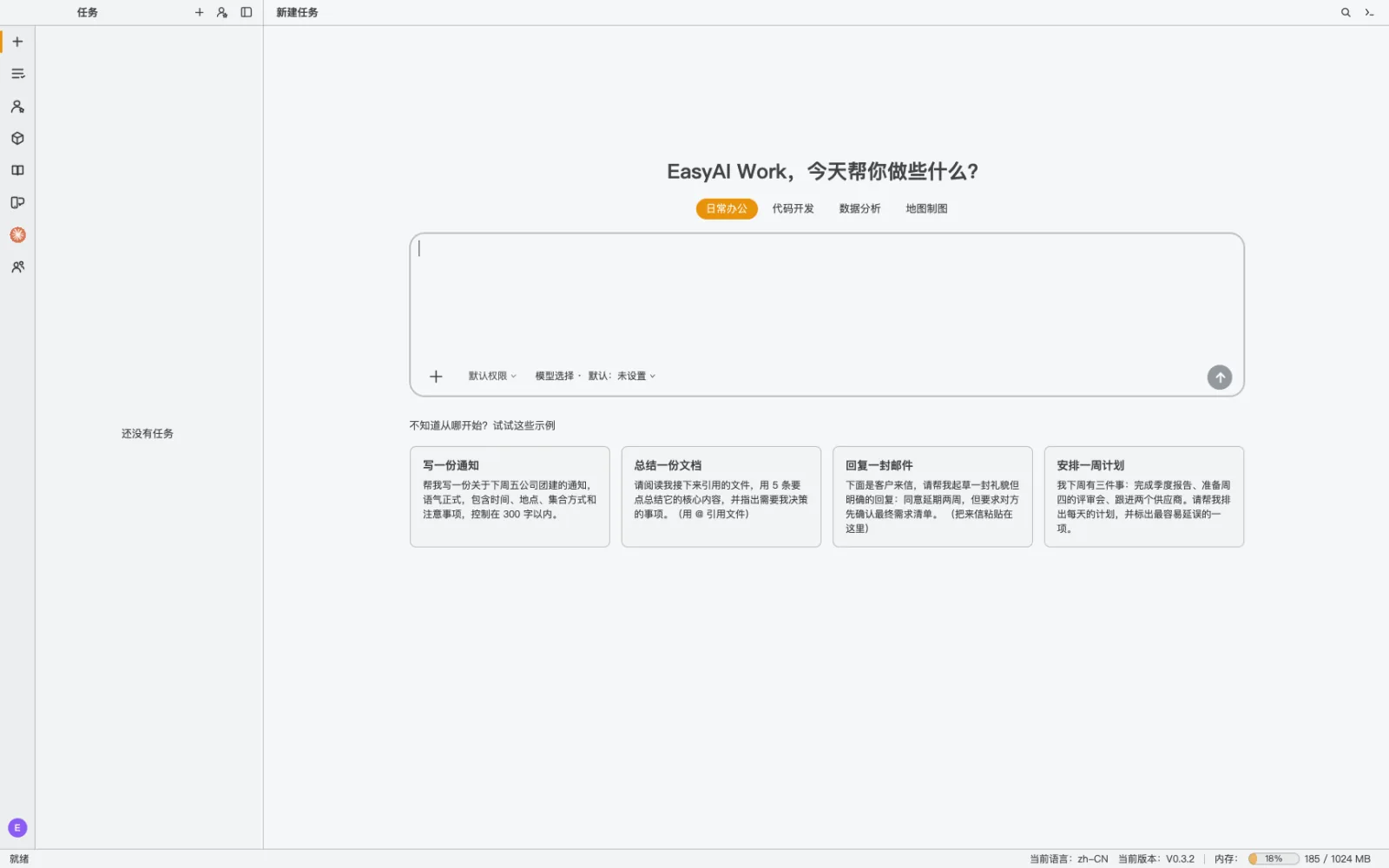The image size is (1389, 868).
Task: Toggle the sidebar panel icon in 任务 header
Action: point(247,12)
